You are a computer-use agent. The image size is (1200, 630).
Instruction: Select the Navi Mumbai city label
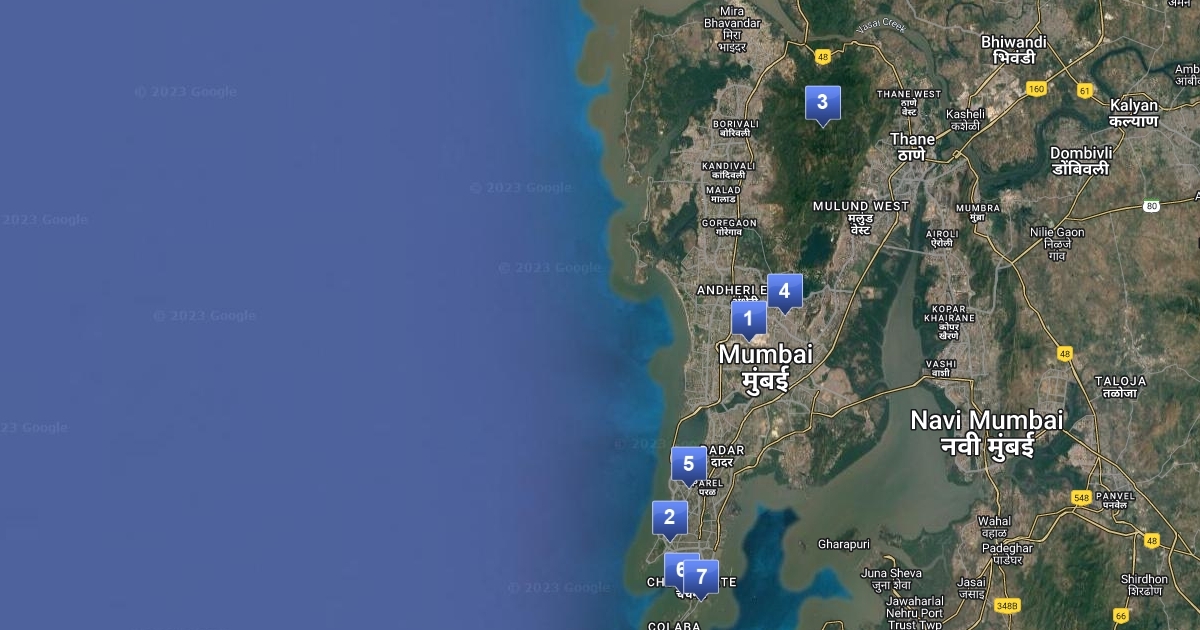987,432
